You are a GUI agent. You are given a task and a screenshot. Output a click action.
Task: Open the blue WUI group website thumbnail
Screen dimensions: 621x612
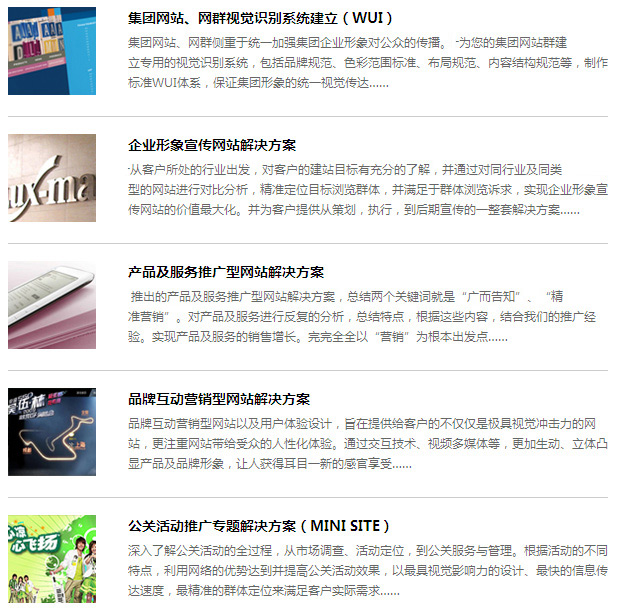pos(52,51)
